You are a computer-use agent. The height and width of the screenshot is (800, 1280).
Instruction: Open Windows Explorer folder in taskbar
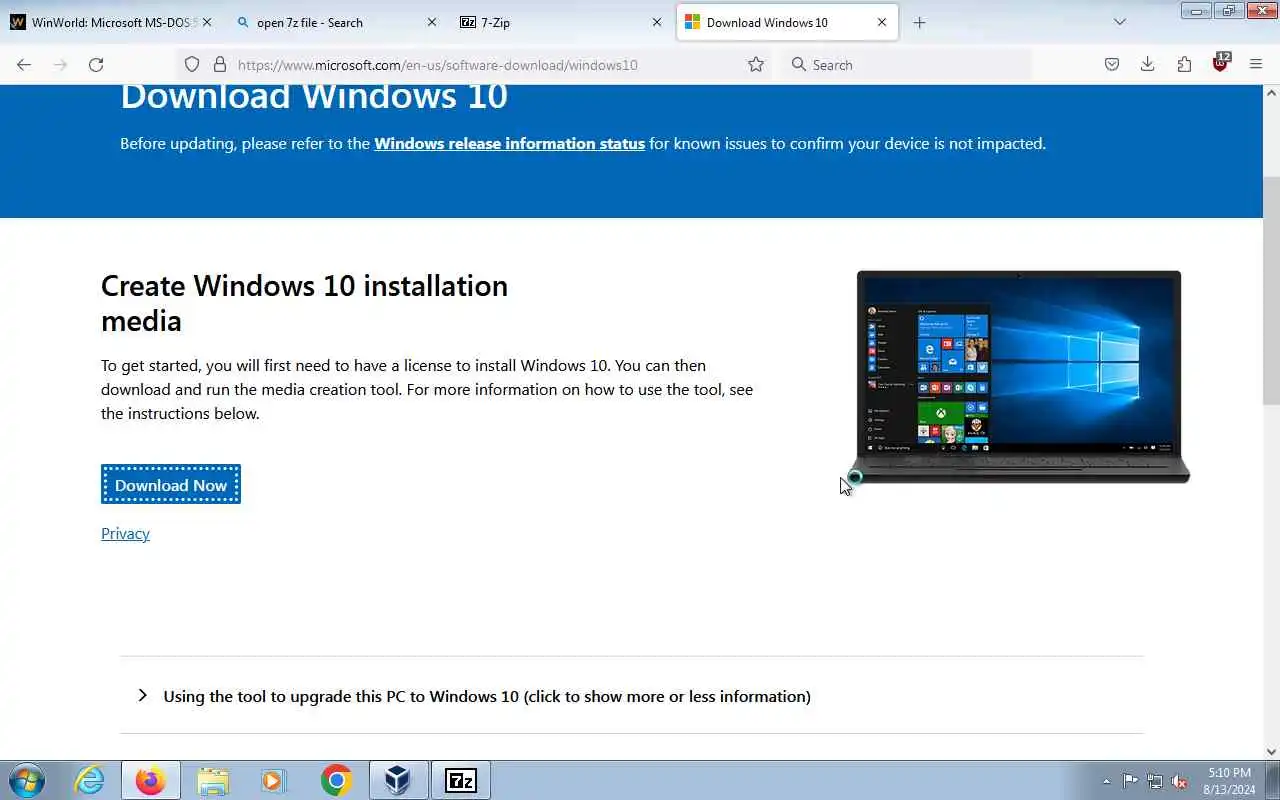(x=213, y=780)
